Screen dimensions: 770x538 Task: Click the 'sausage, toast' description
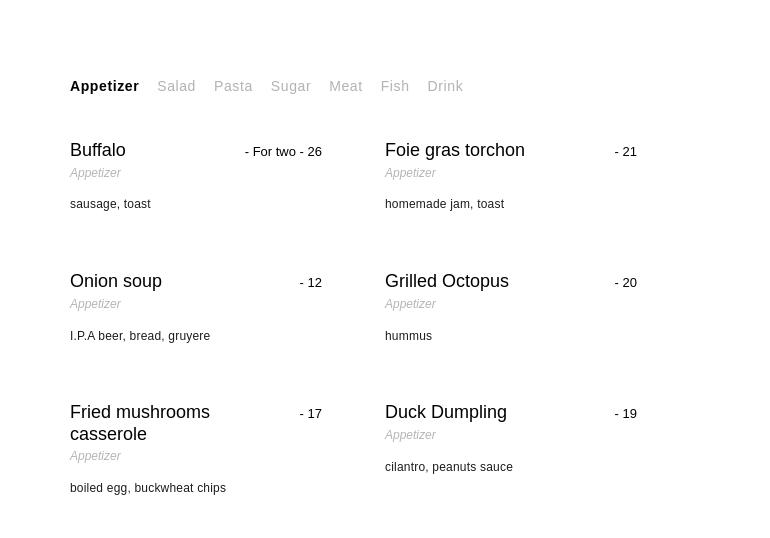click(x=110, y=204)
